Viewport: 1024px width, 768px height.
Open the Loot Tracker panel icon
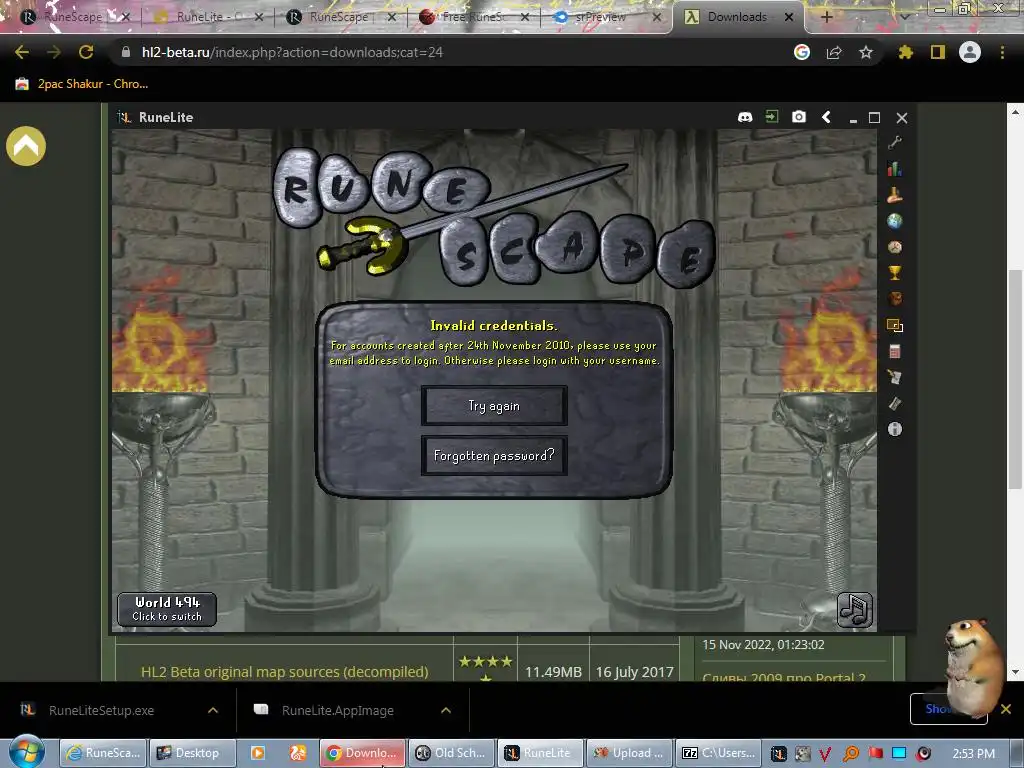[x=895, y=299]
